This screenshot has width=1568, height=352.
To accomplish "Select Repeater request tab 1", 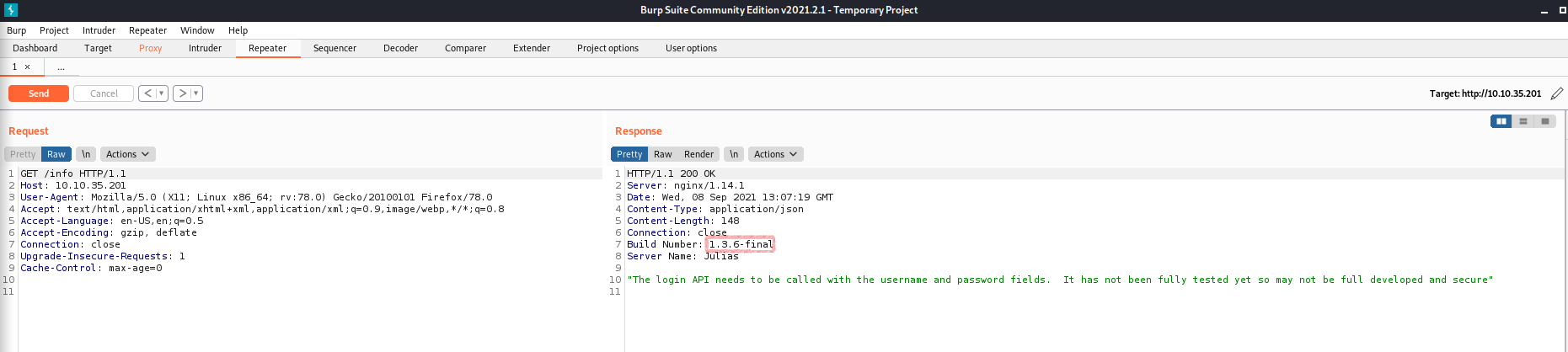I will point(14,67).
